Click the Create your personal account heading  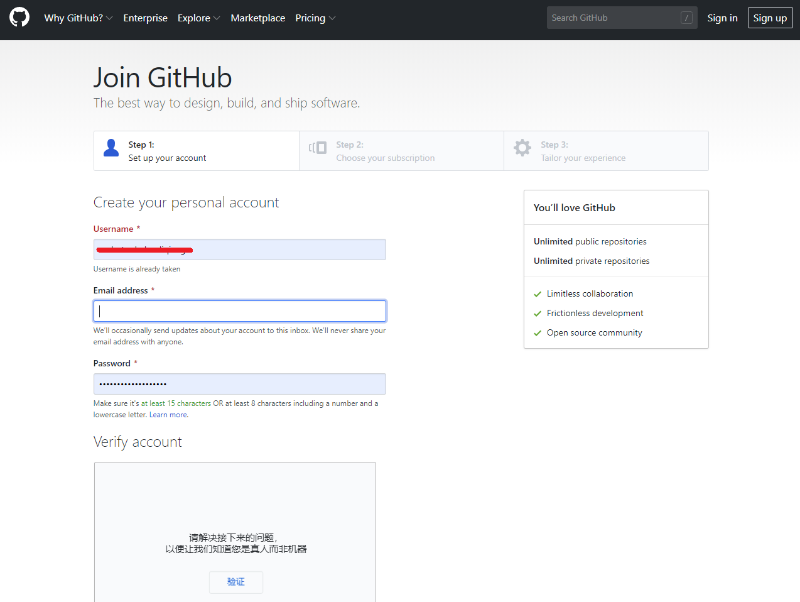(186, 203)
